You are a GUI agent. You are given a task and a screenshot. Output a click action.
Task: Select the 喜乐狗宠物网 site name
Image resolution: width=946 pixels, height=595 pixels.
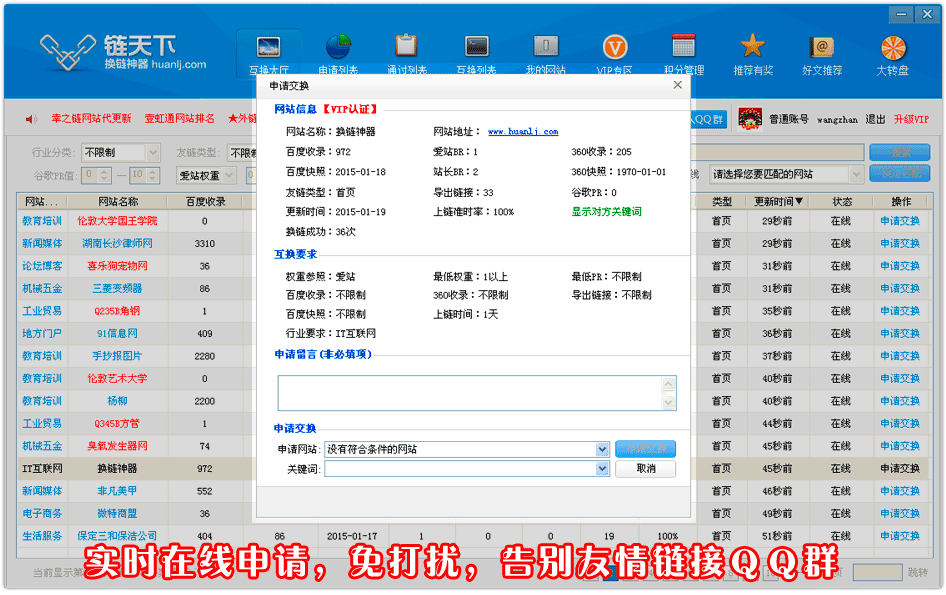(x=117, y=266)
